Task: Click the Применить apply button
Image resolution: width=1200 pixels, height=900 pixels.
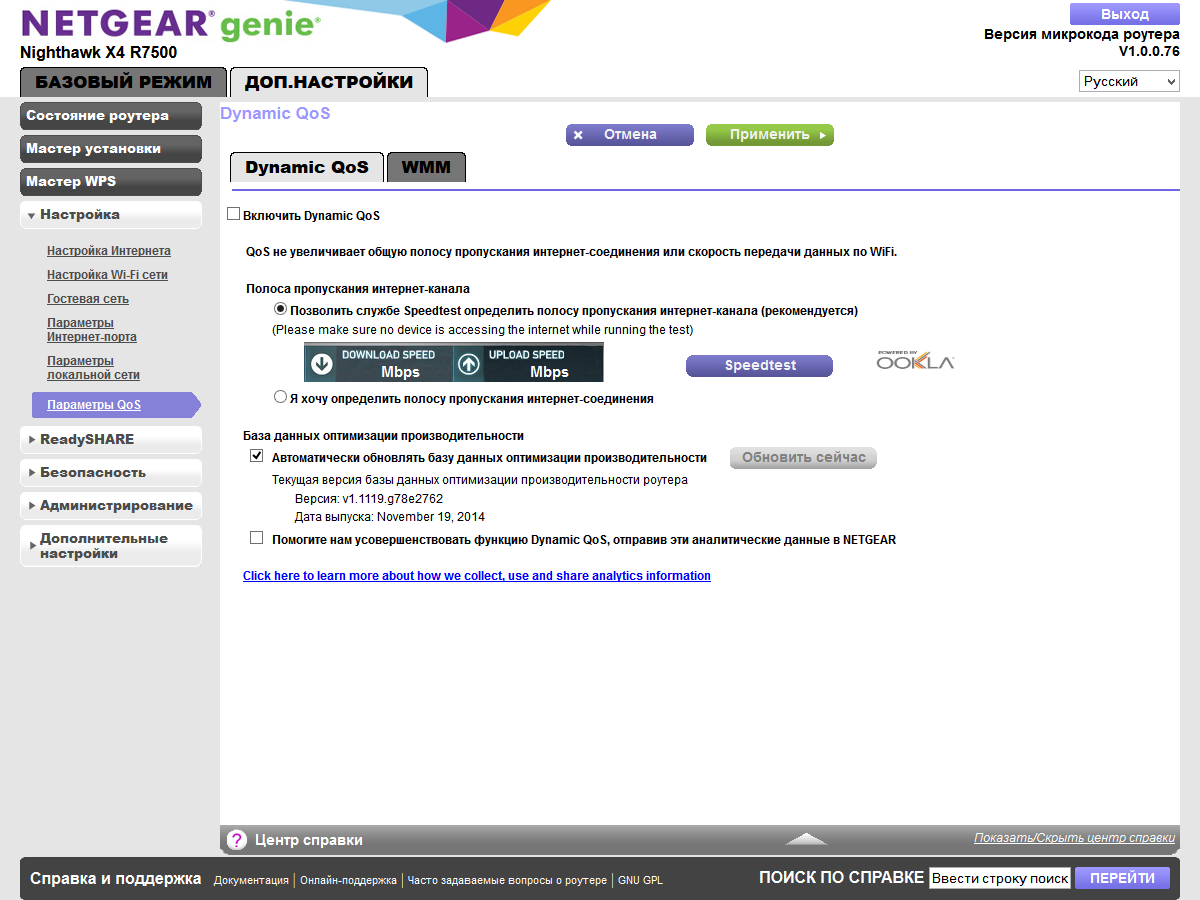Action: coord(770,135)
